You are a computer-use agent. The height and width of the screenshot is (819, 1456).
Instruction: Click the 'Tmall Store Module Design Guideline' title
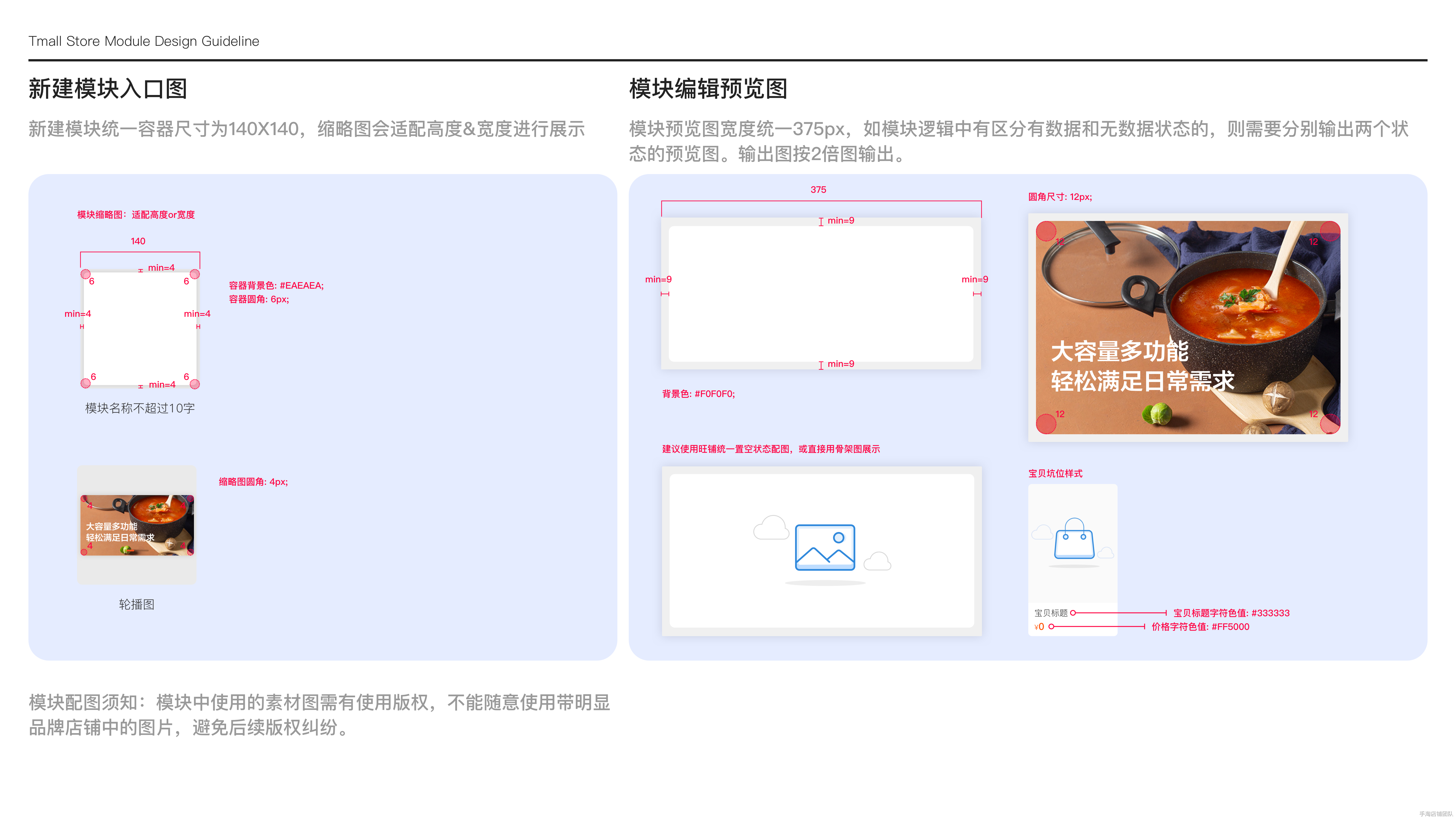coord(144,41)
